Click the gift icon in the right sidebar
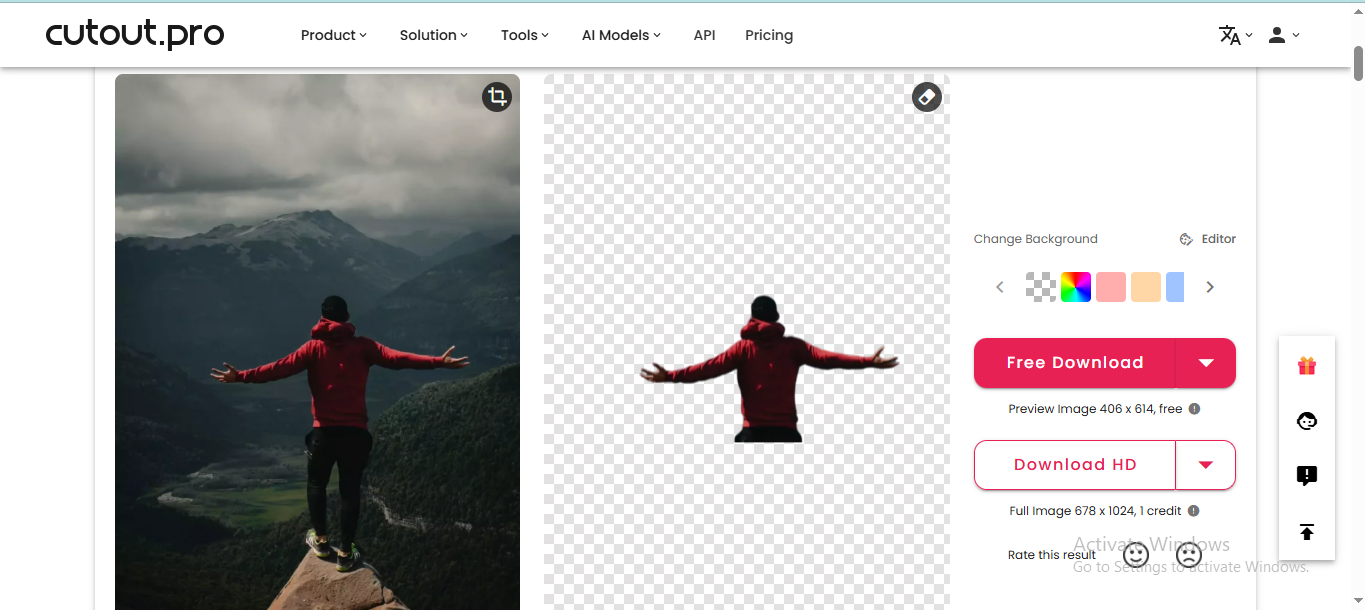This screenshot has height=610, width=1365. 1306,365
